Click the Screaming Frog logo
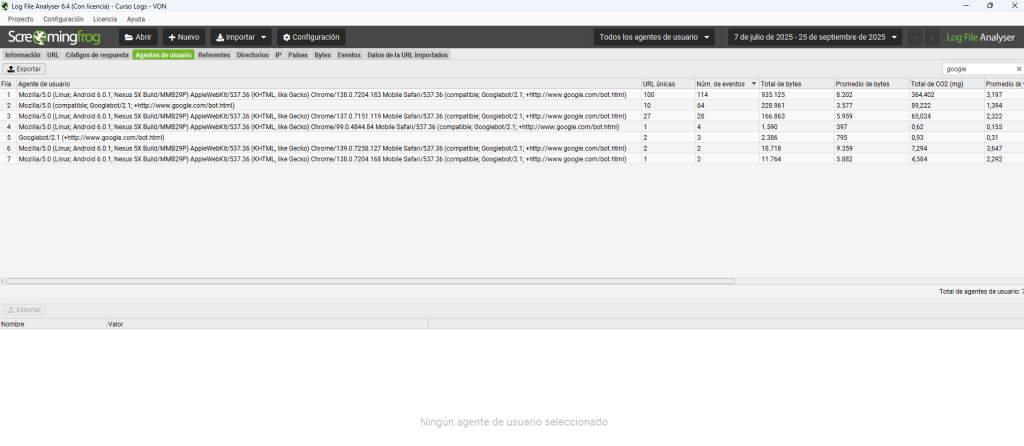This screenshot has width=1024, height=446. [55, 37]
